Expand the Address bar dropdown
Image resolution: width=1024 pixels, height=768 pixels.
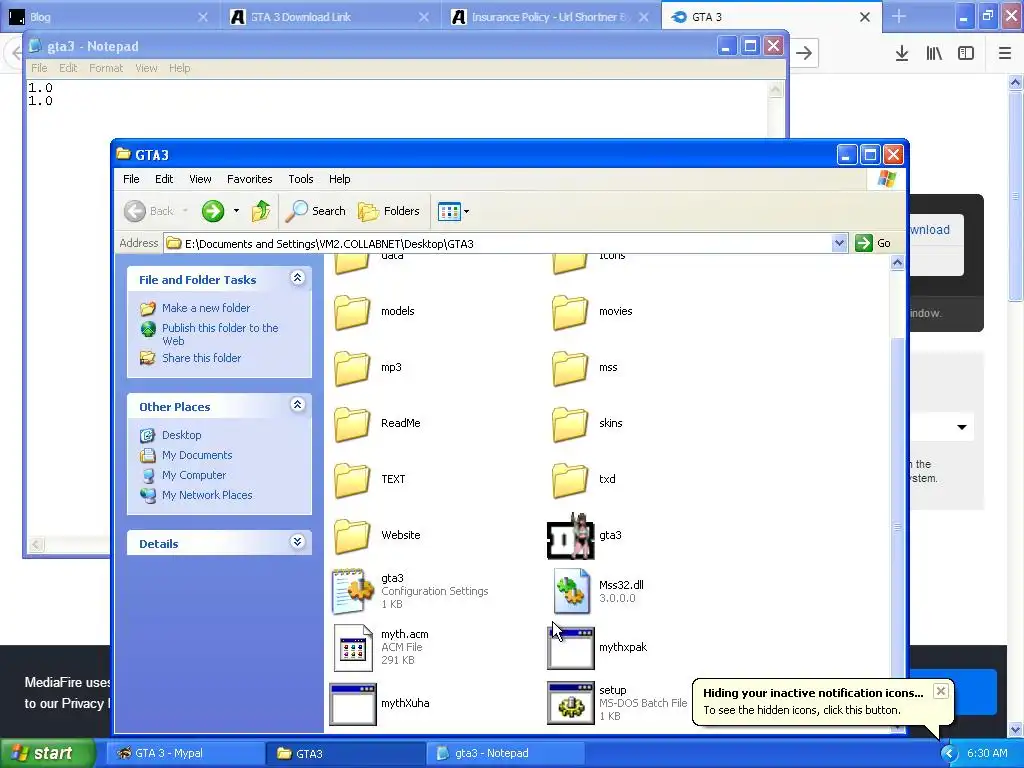point(839,244)
